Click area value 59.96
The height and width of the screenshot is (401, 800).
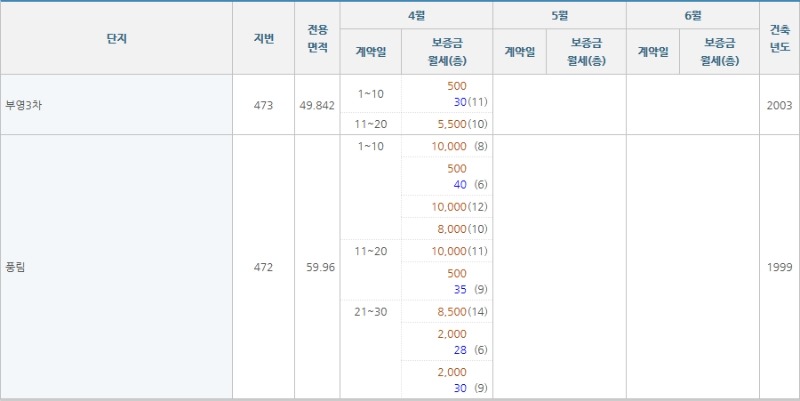pyautogui.click(x=320, y=267)
